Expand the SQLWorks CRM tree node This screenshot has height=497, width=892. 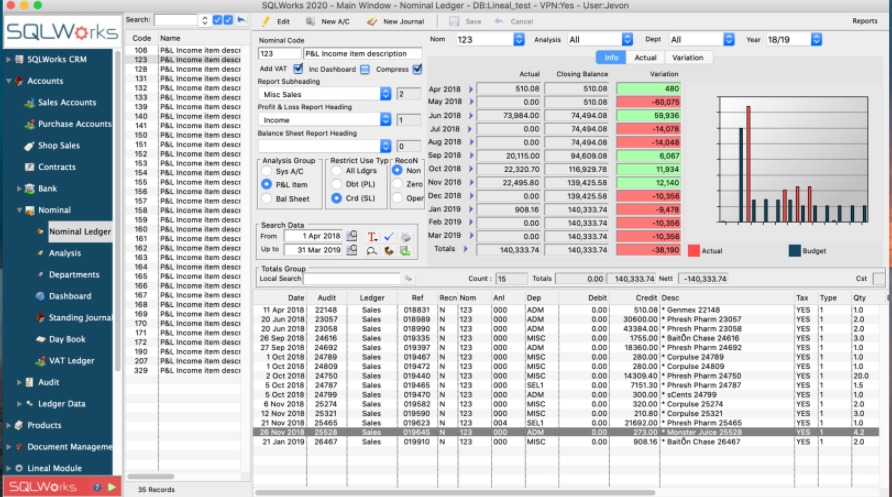9,59
